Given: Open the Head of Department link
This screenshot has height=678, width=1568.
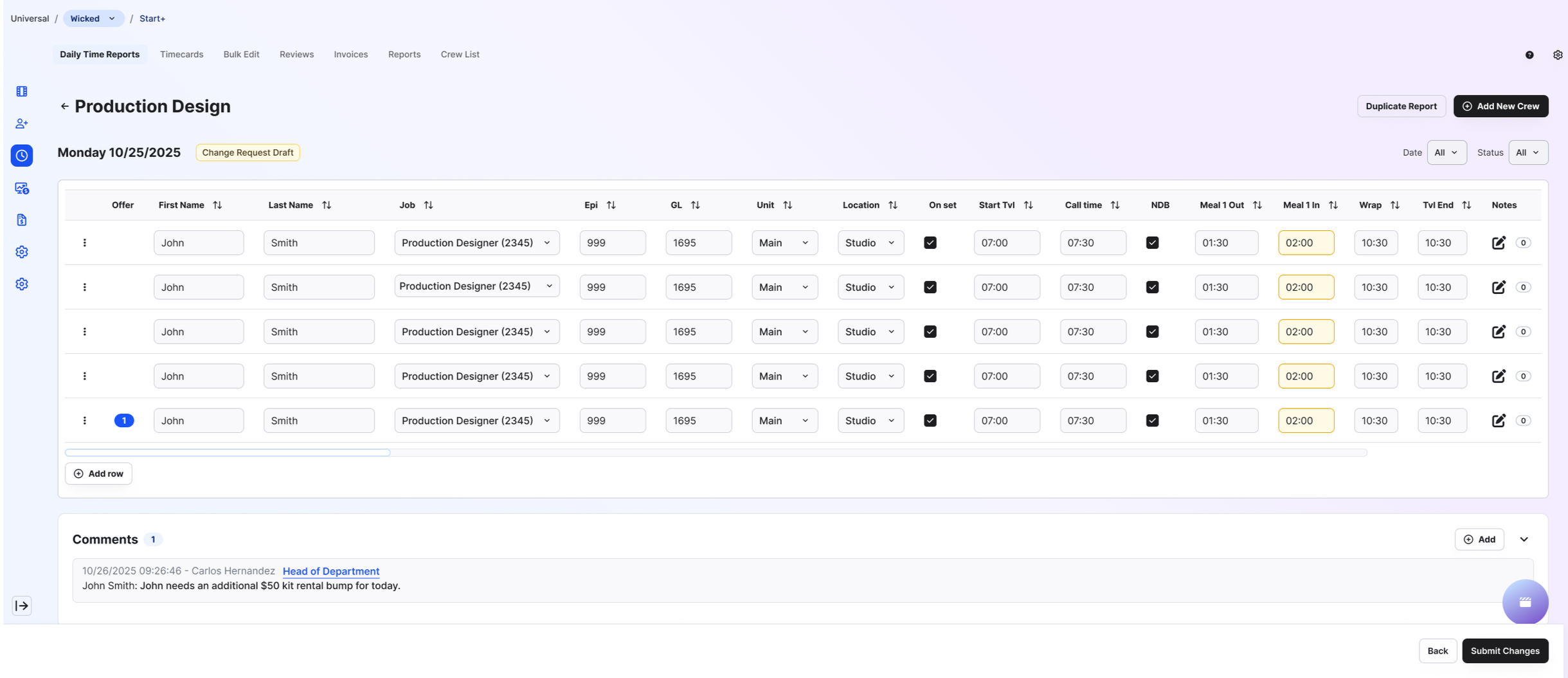Looking at the screenshot, I should tap(330, 571).
